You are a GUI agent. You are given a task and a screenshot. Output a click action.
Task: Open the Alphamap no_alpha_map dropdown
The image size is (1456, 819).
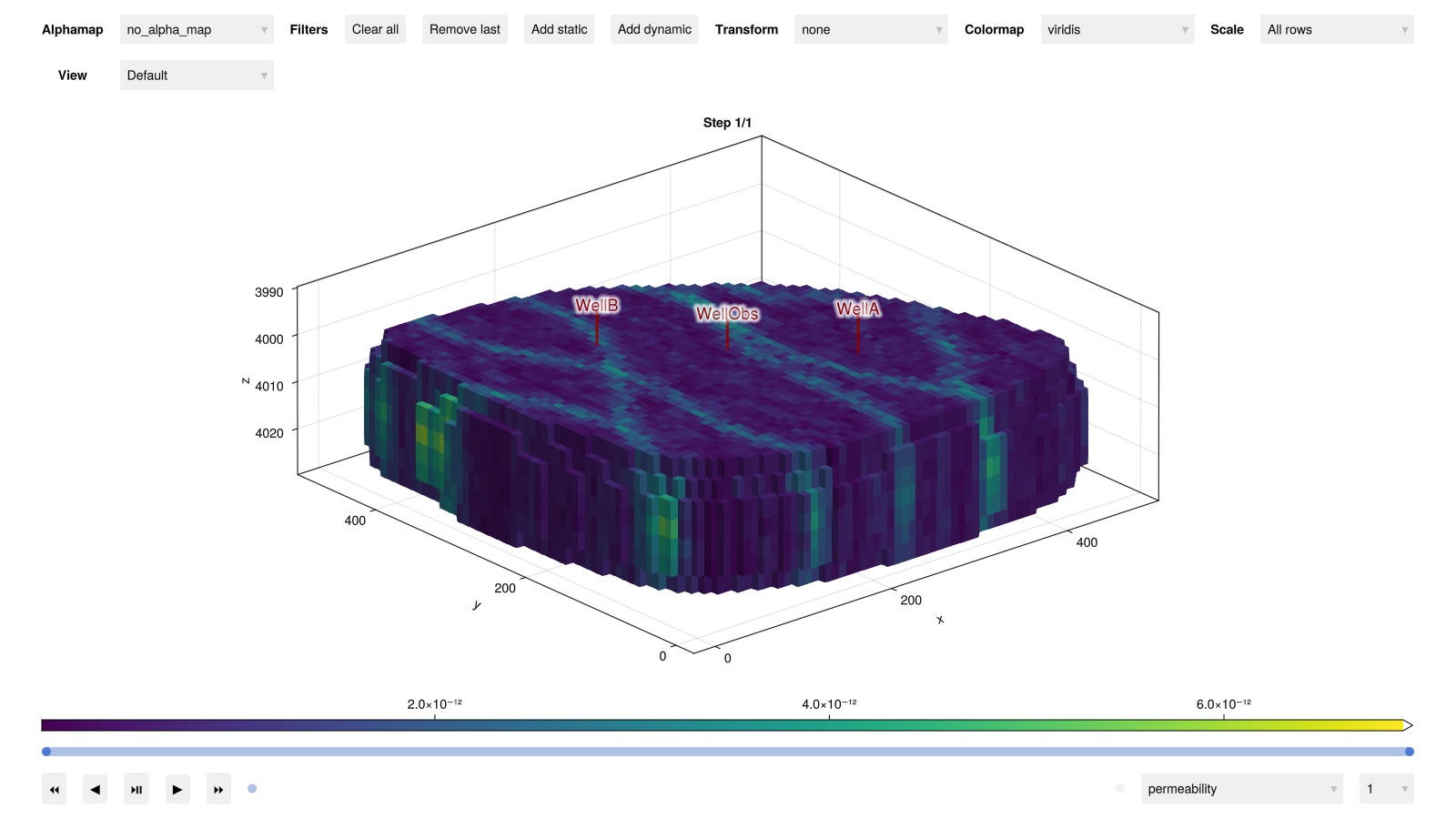point(197,29)
